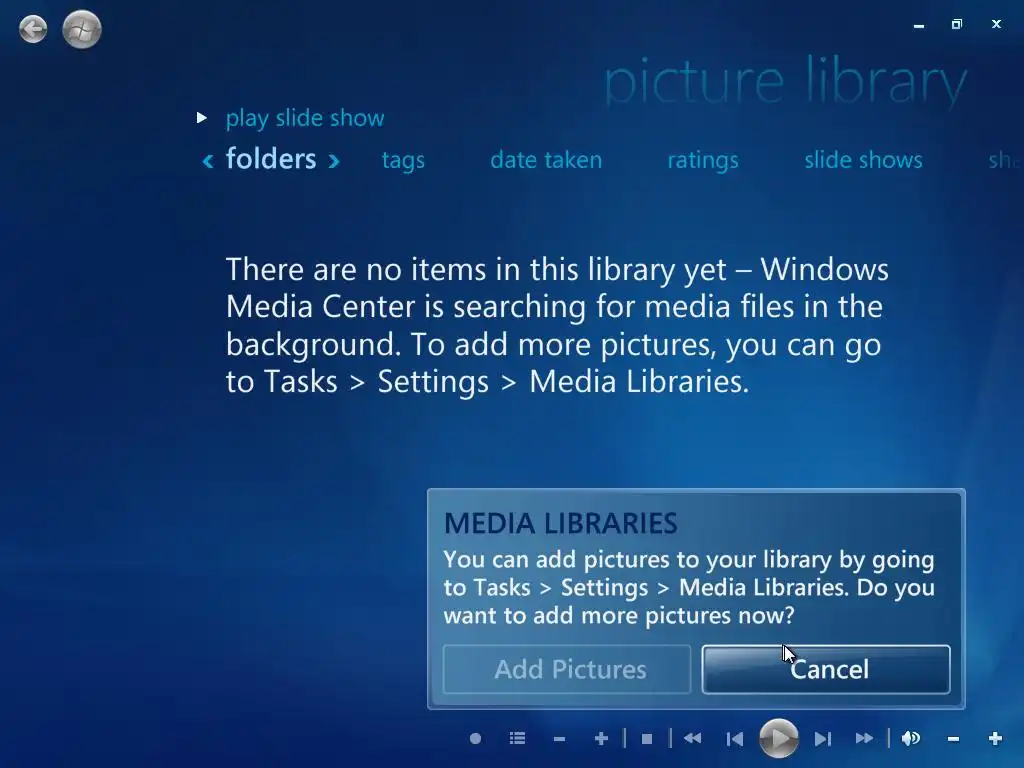This screenshot has height=768, width=1024.
Task: Click channel down minus button
Action: click(x=559, y=739)
